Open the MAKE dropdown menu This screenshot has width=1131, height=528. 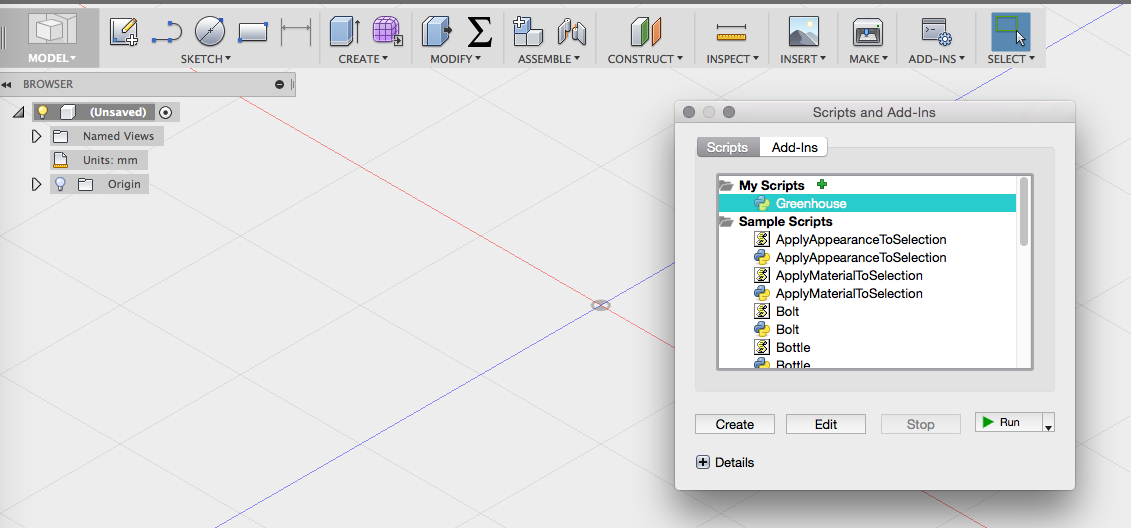[868, 59]
